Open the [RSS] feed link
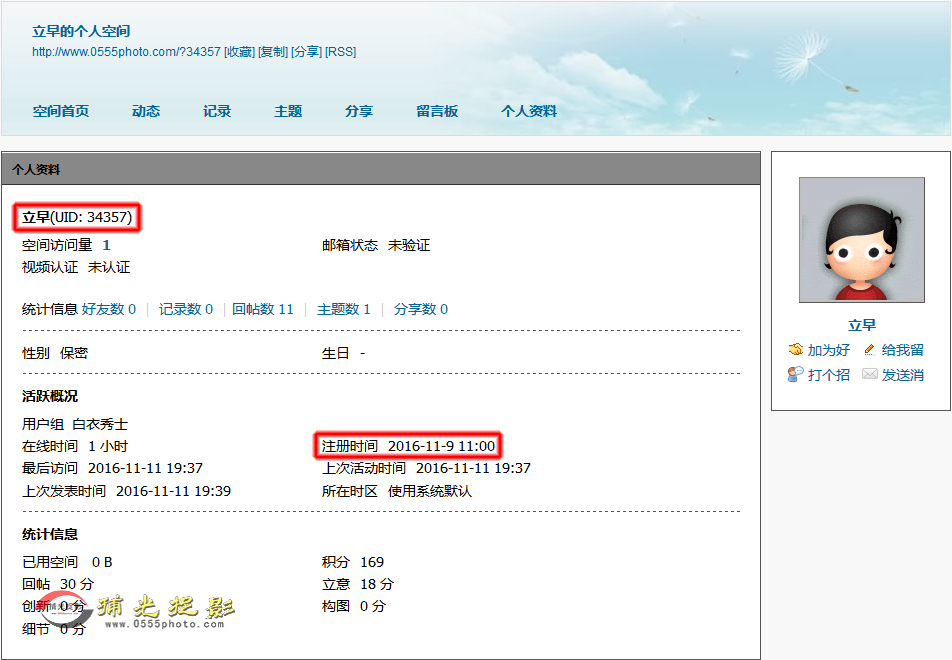The height and width of the screenshot is (660, 952). (340, 52)
